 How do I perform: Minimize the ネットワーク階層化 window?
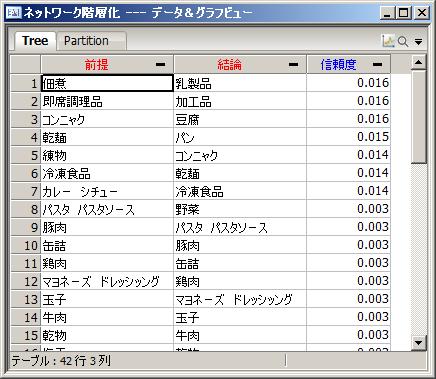(387, 13)
